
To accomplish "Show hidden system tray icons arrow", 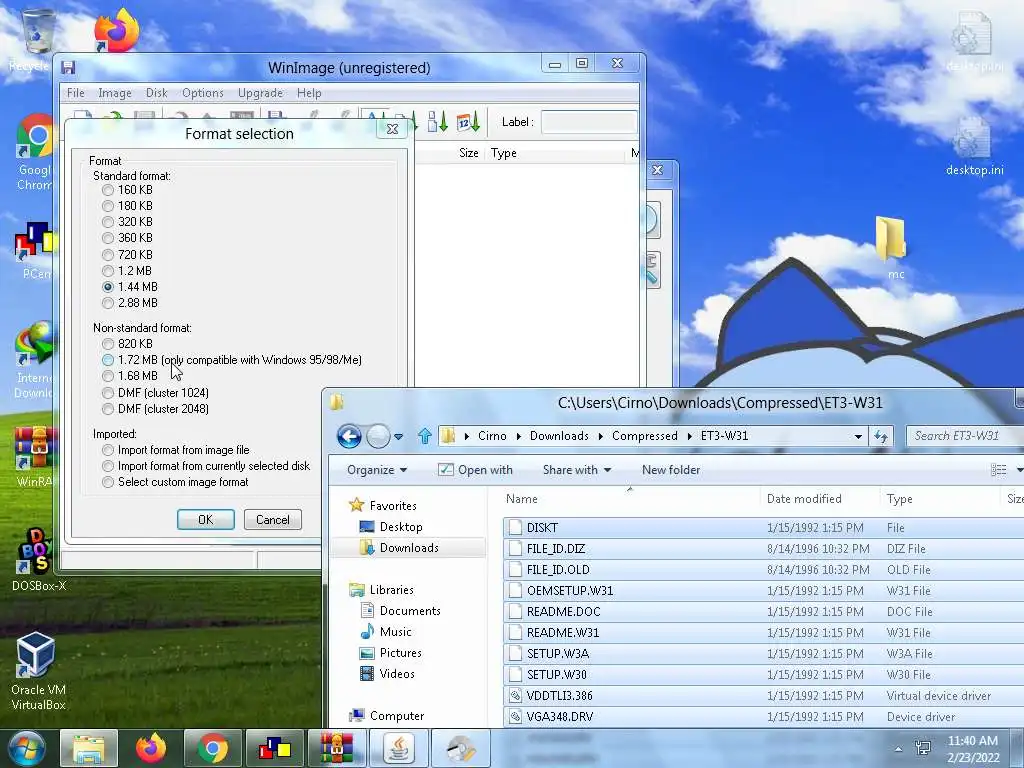I will click(x=899, y=749).
